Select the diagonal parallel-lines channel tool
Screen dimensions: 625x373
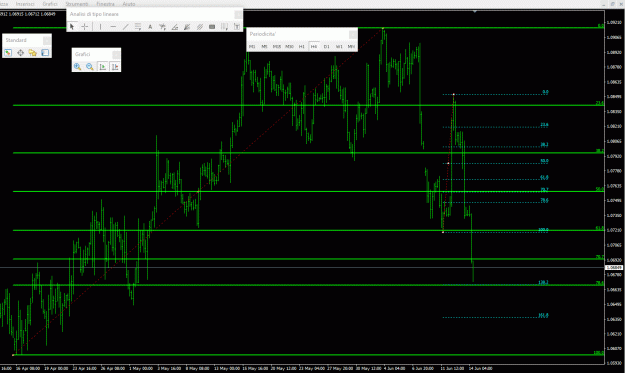tap(200, 27)
